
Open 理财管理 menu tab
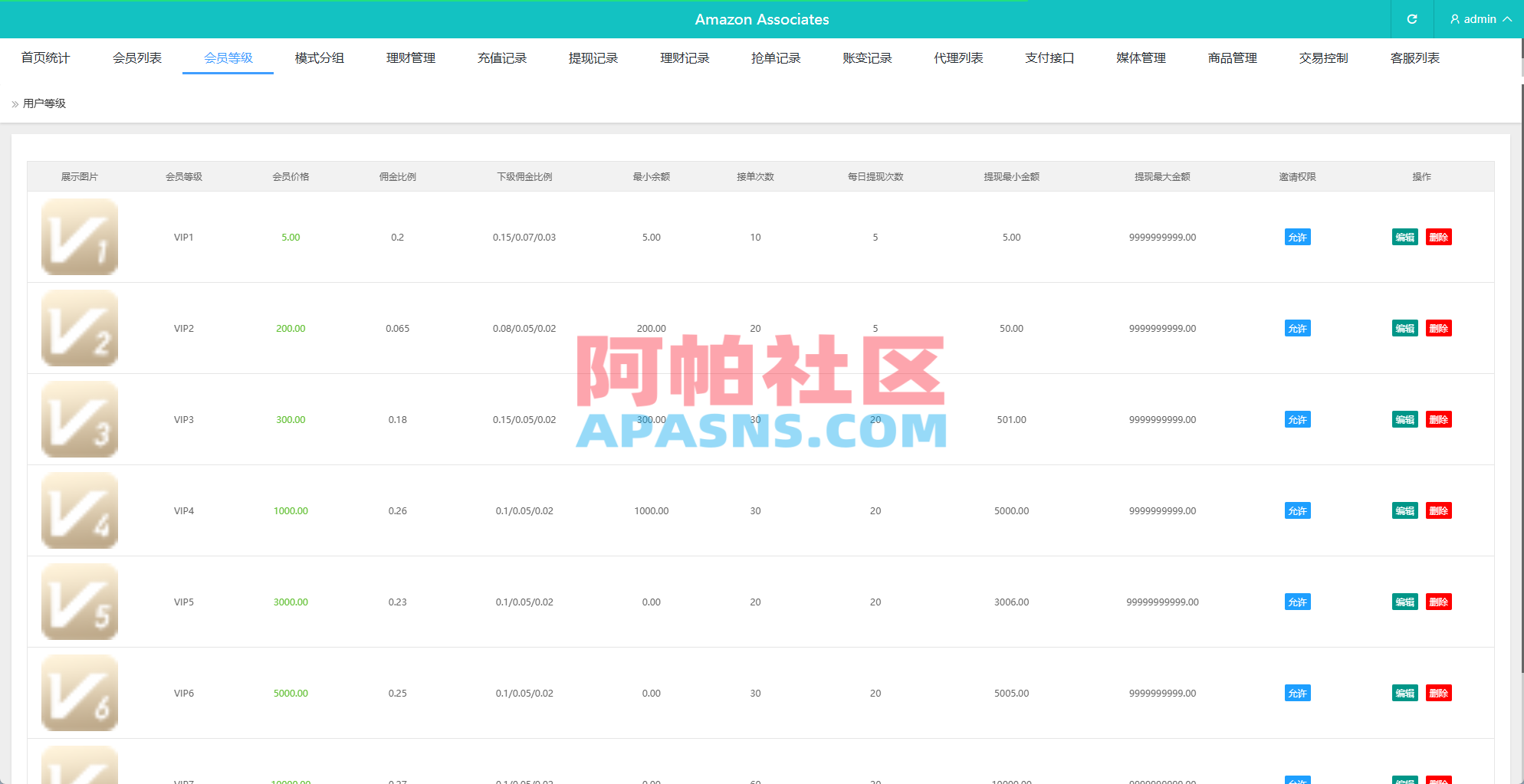(x=411, y=58)
